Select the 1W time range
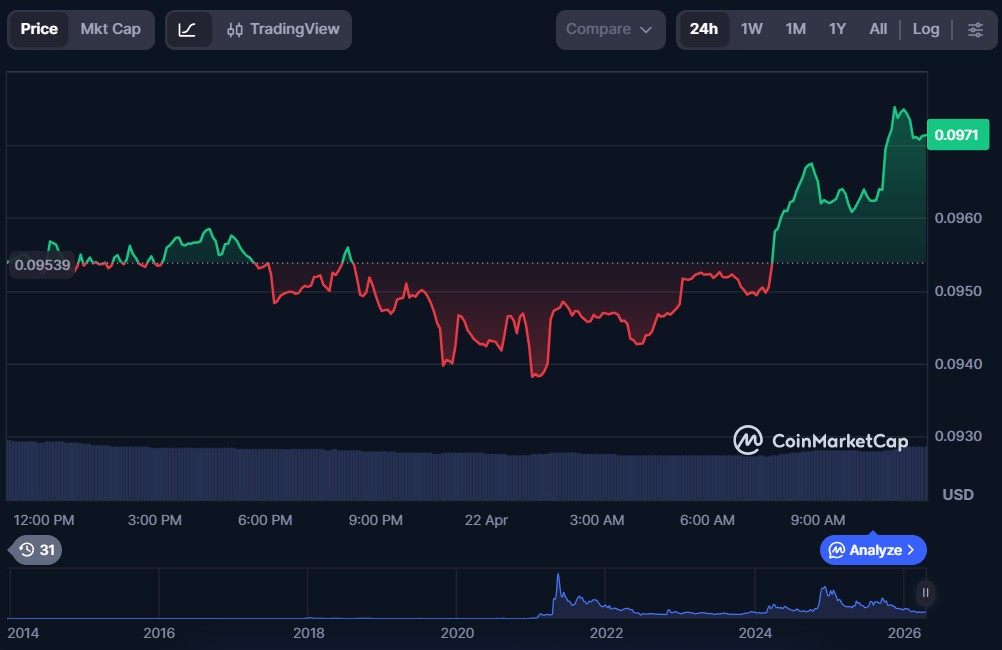The width and height of the screenshot is (1002, 650). click(751, 29)
